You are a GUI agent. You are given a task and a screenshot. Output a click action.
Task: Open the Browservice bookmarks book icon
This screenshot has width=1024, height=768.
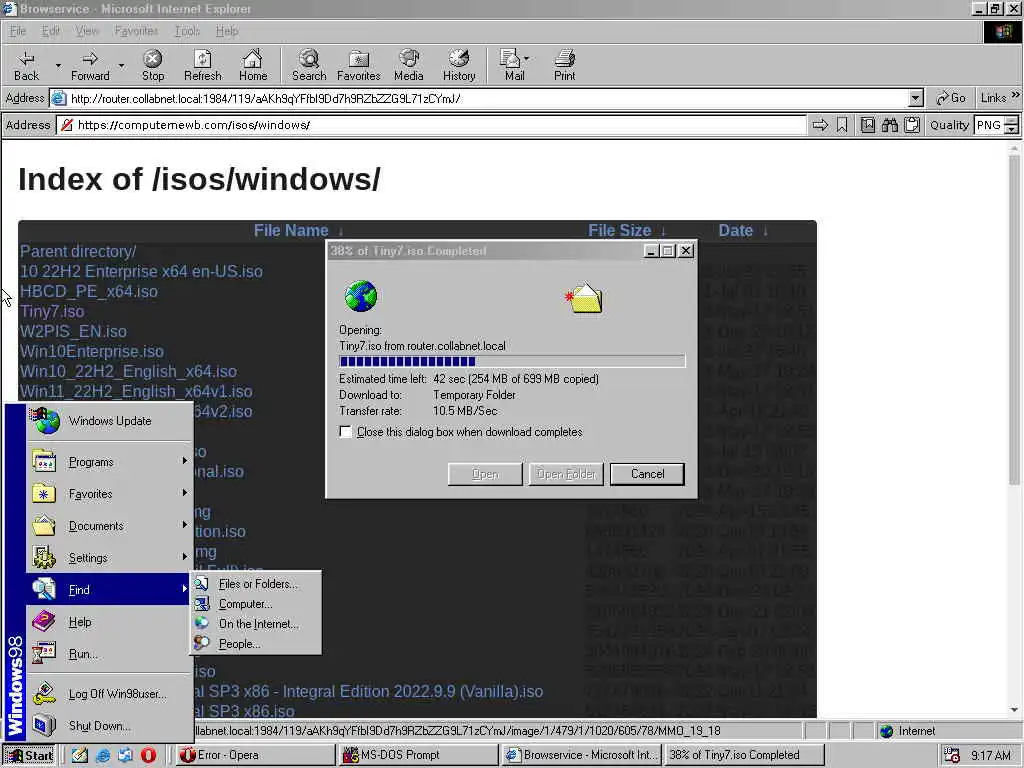point(867,125)
